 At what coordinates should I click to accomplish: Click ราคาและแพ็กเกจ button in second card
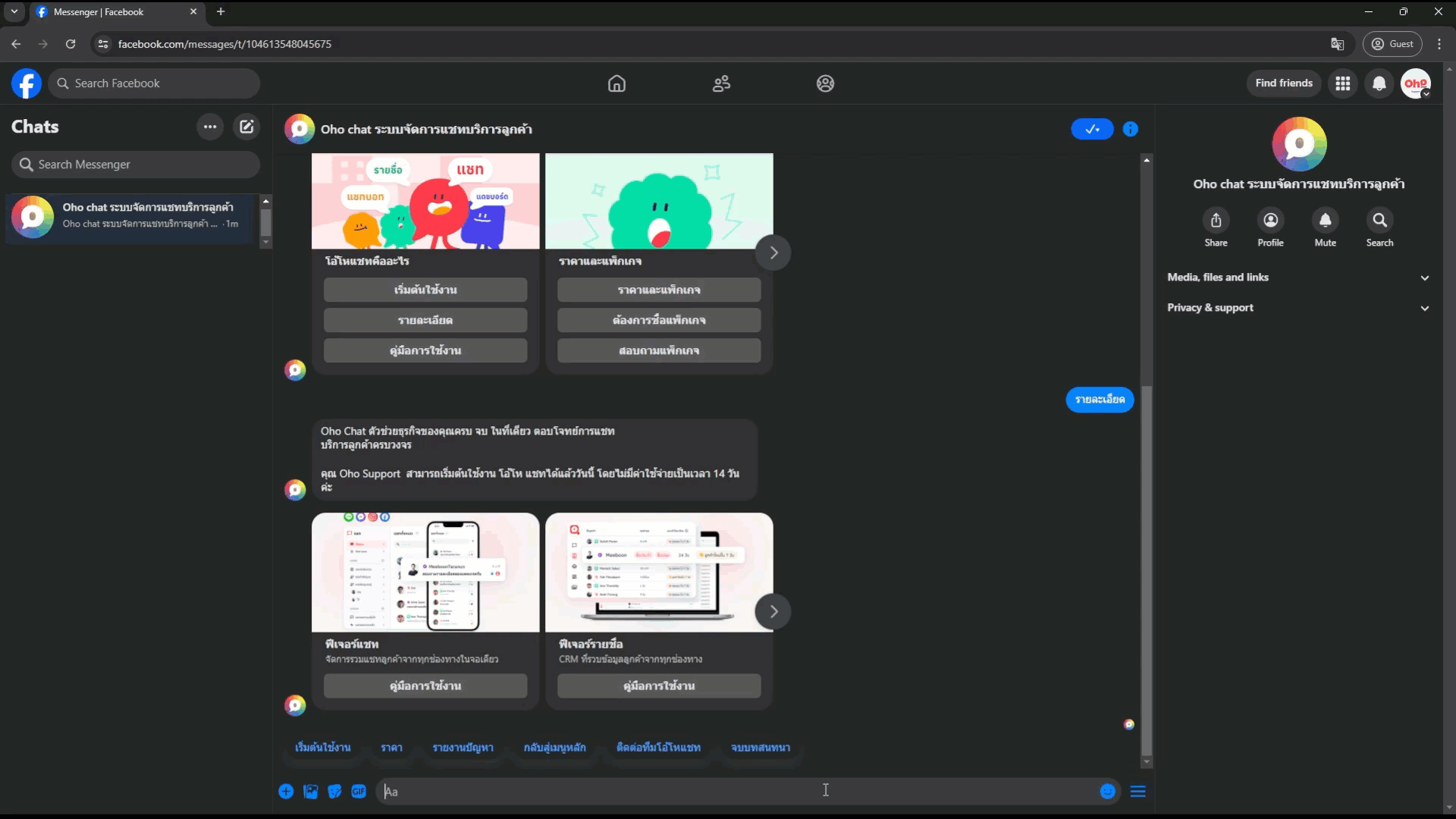(x=659, y=290)
